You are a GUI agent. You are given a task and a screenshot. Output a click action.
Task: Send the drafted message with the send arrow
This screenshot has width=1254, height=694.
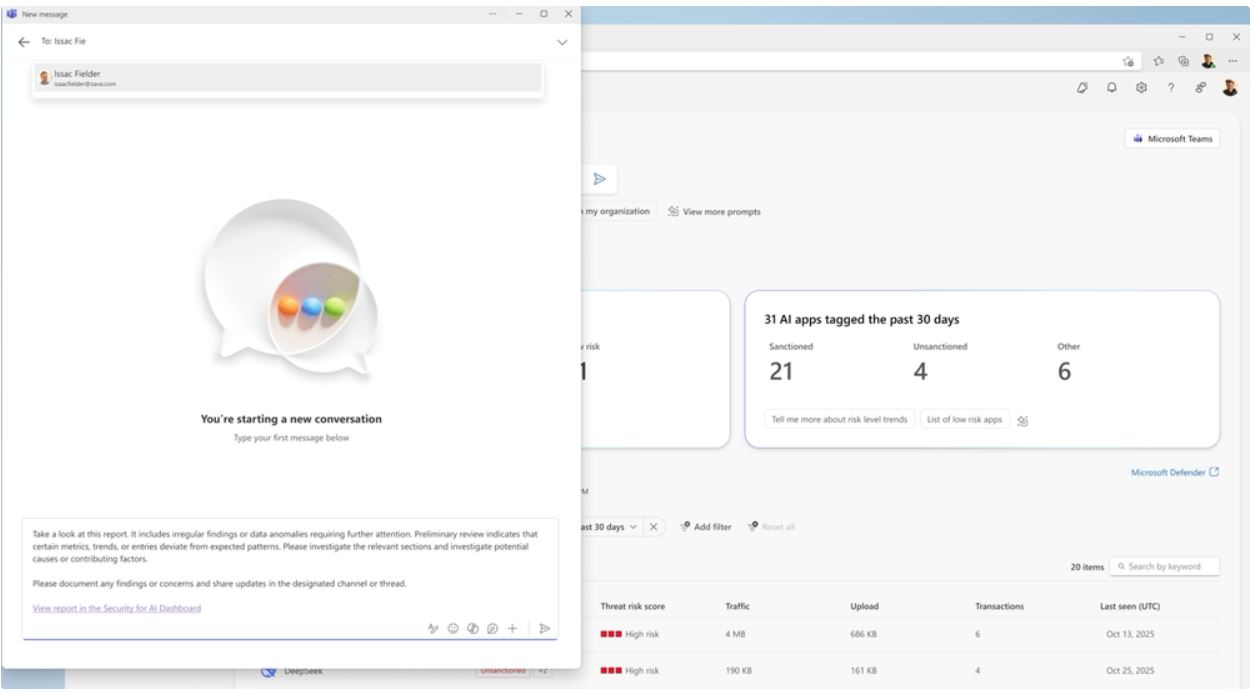point(545,628)
